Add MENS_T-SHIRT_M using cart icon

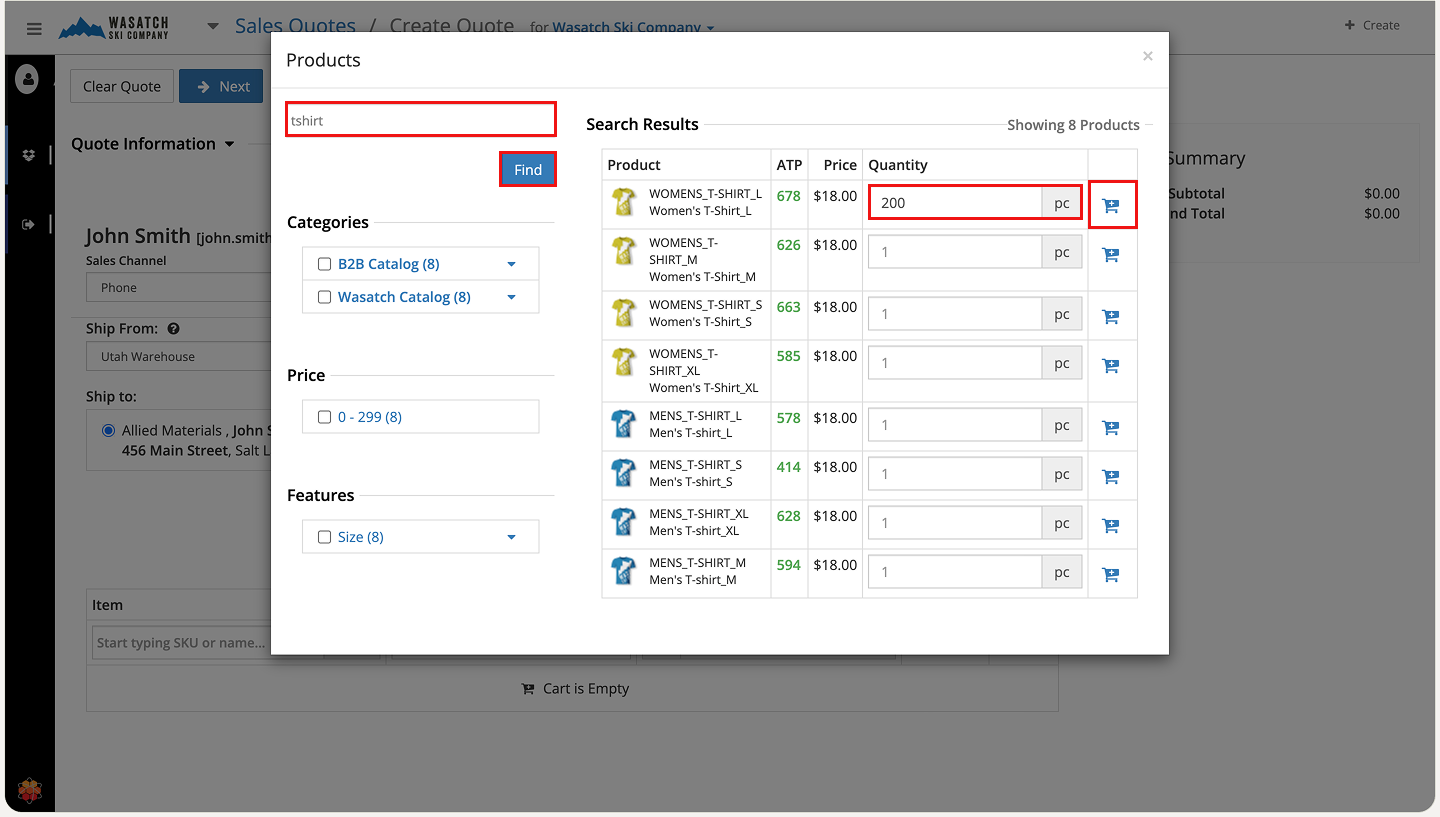pyautogui.click(x=1110, y=575)
